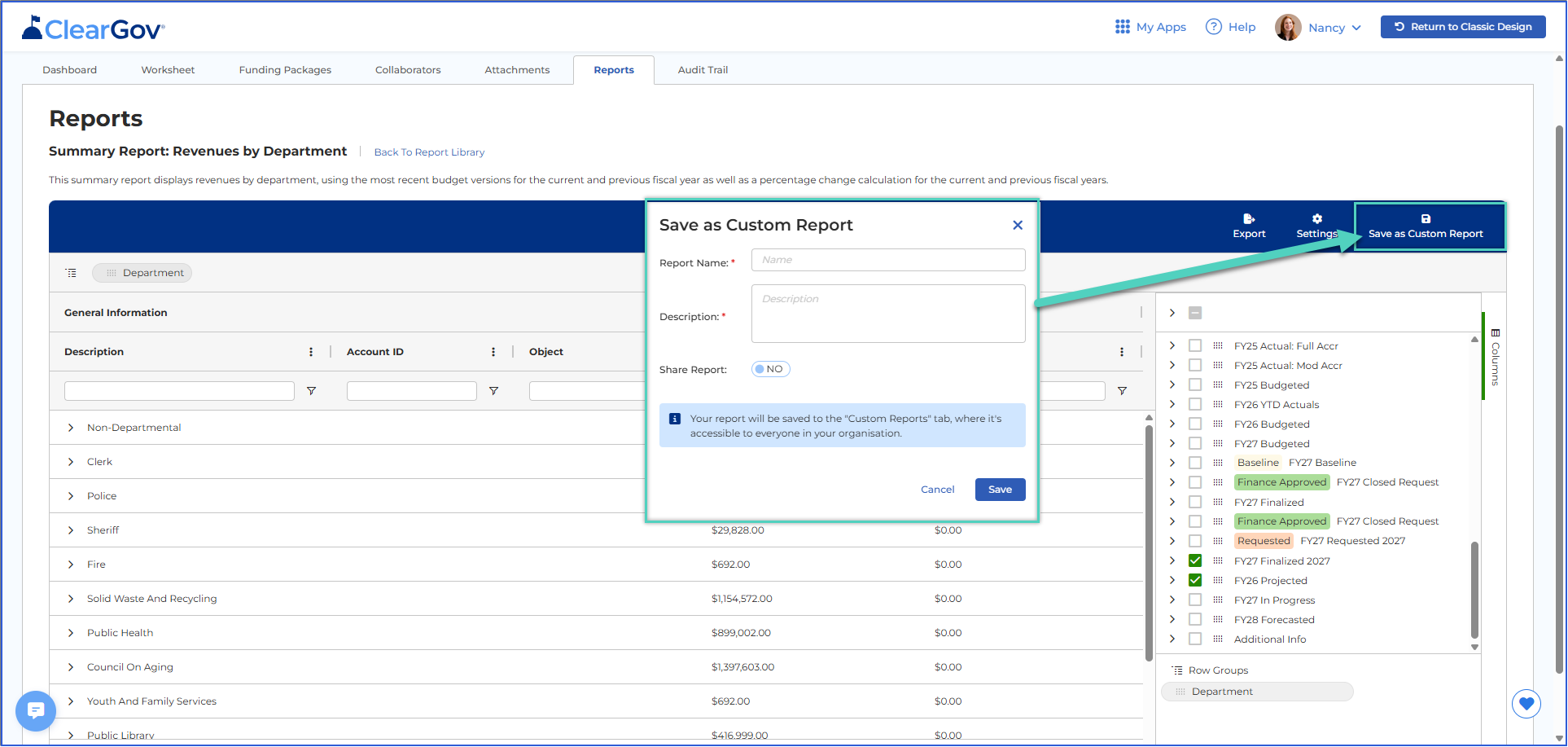Click the filter icon for Description column
This screenshot has width=1568, height=747.
coord(311,391)
